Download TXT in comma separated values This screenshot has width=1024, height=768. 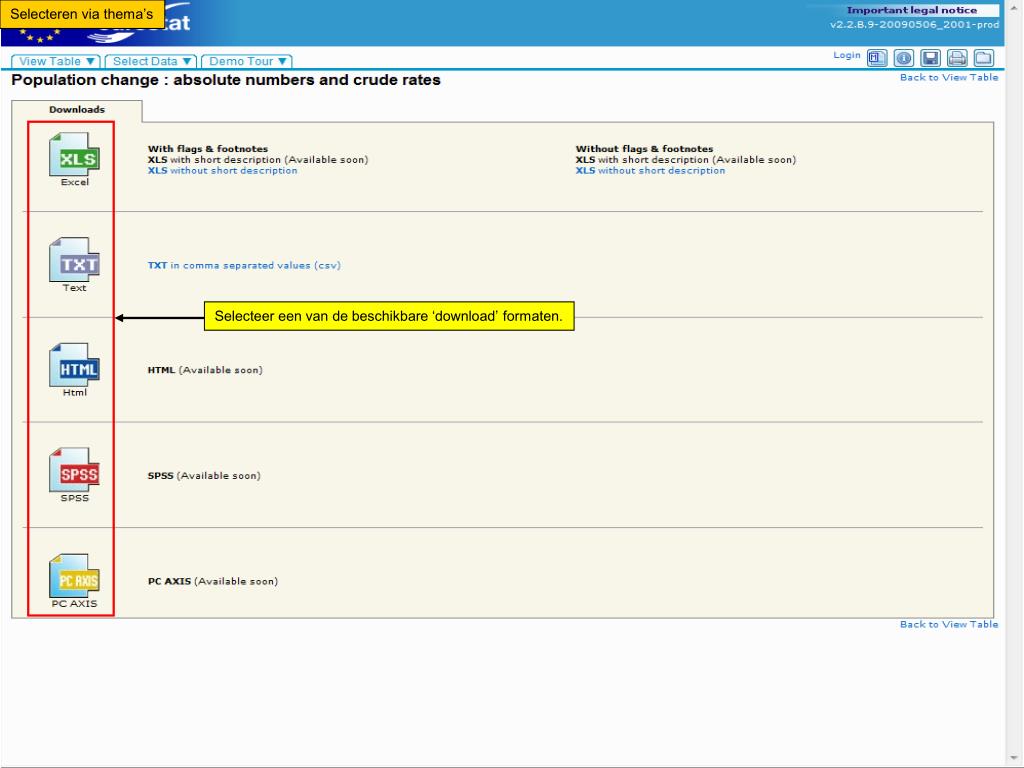point(244,266)
